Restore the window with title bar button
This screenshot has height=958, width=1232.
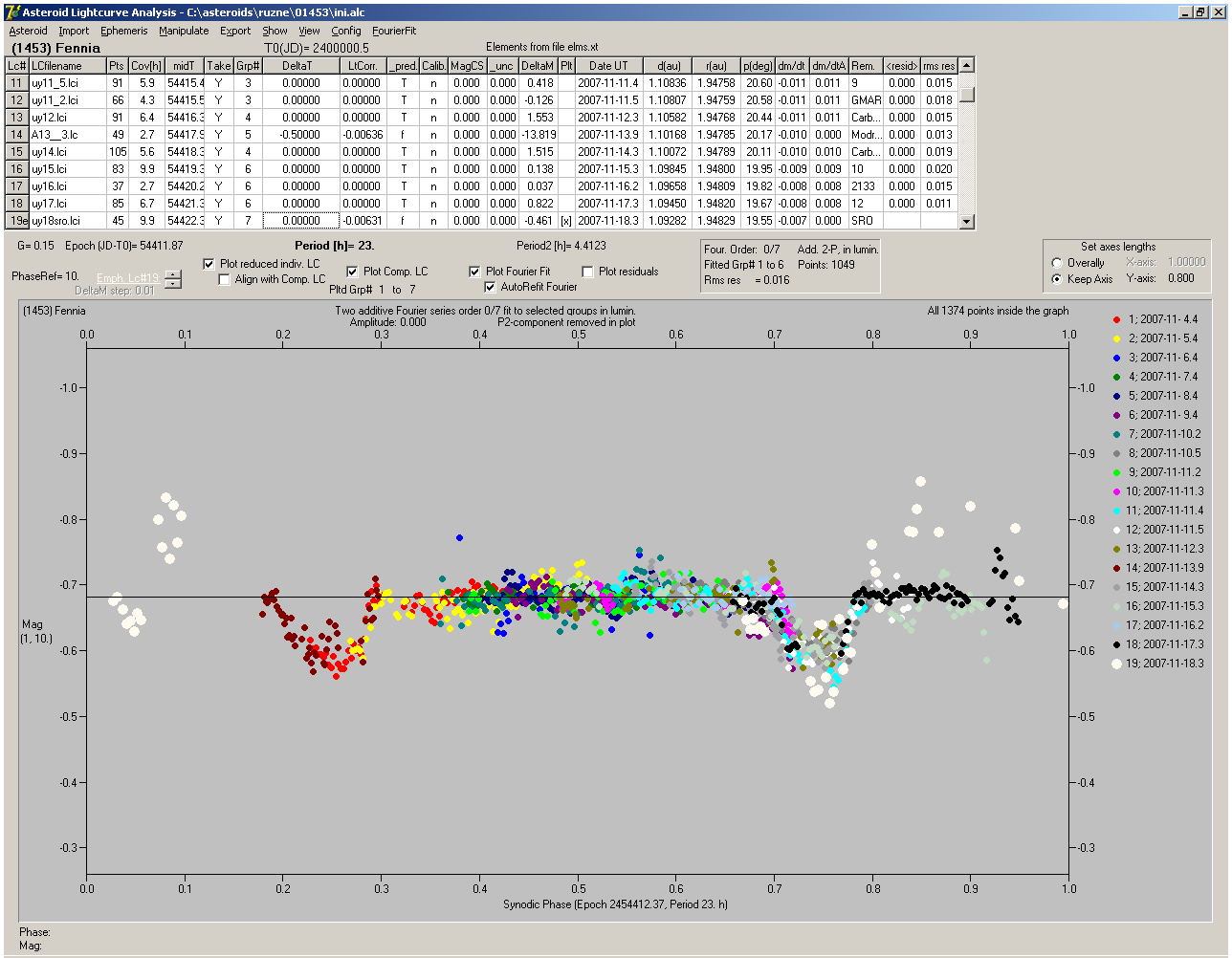coord(1200,12)
